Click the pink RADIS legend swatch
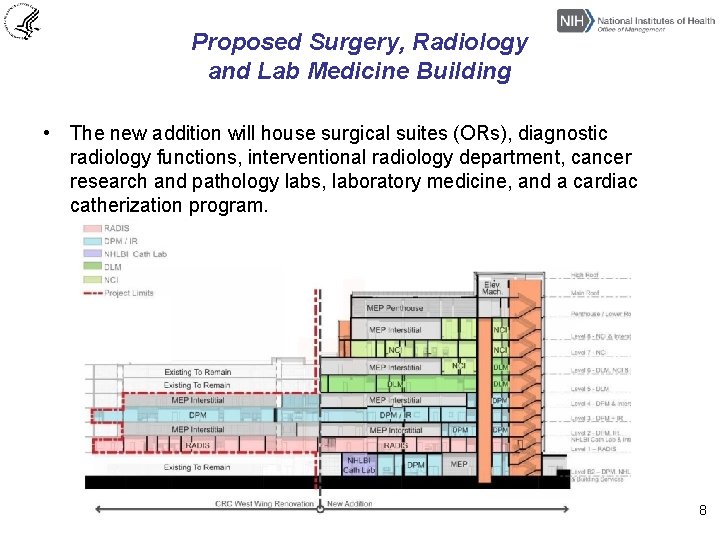 click(92, 228)
